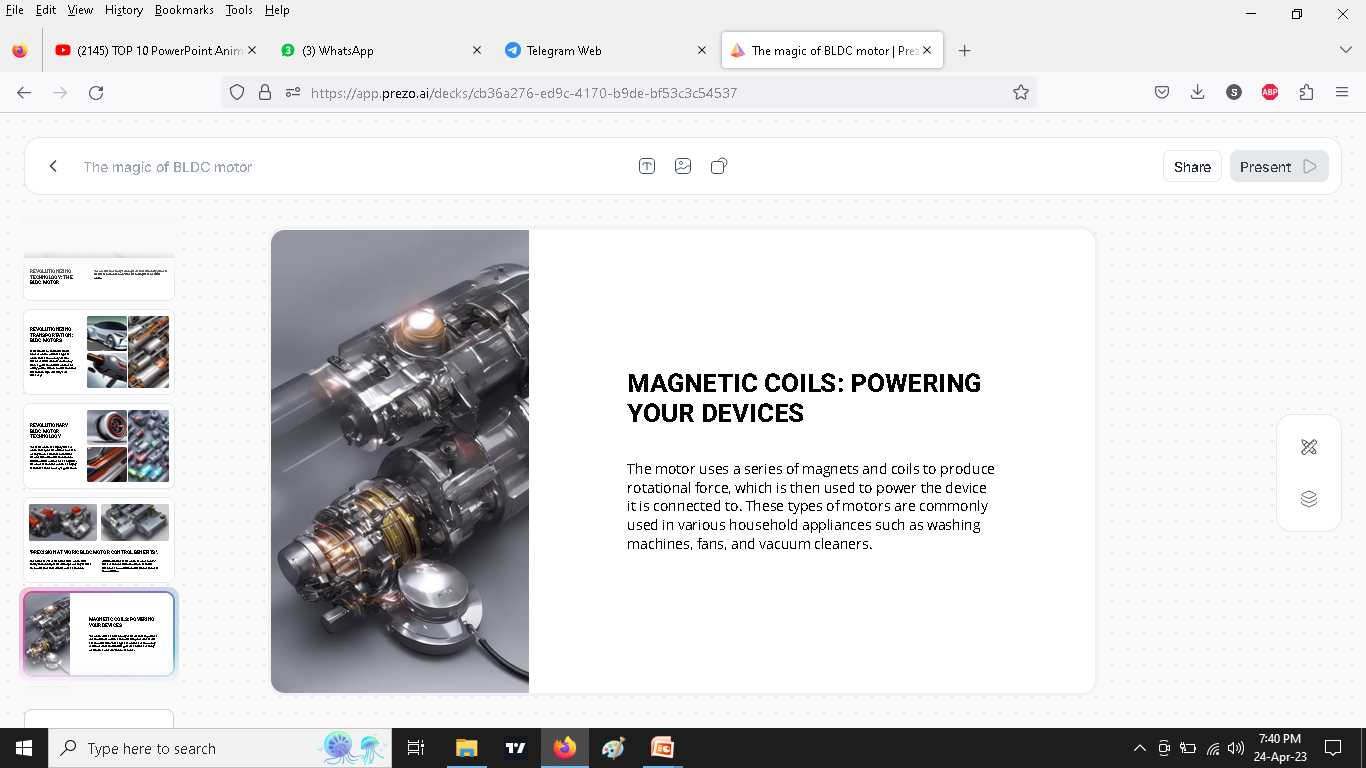The width and height of the screenshot is (1366, 768).
Task: Select the Magnetic Coils slide thumbnail
Action: point(99,633)
